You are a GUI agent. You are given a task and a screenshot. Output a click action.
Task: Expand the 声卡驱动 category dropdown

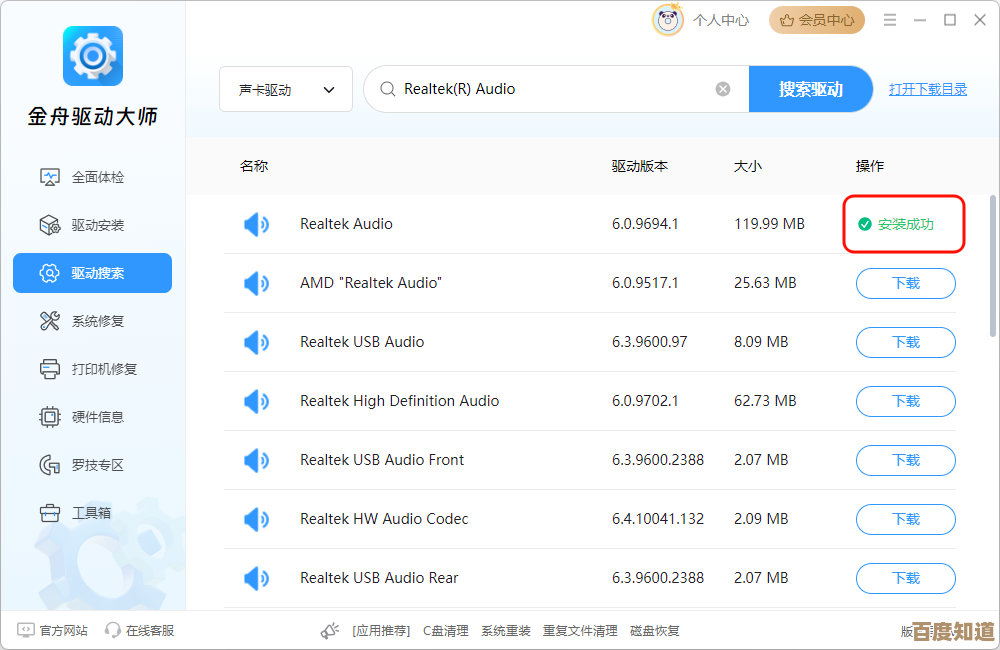click(286, 89)
